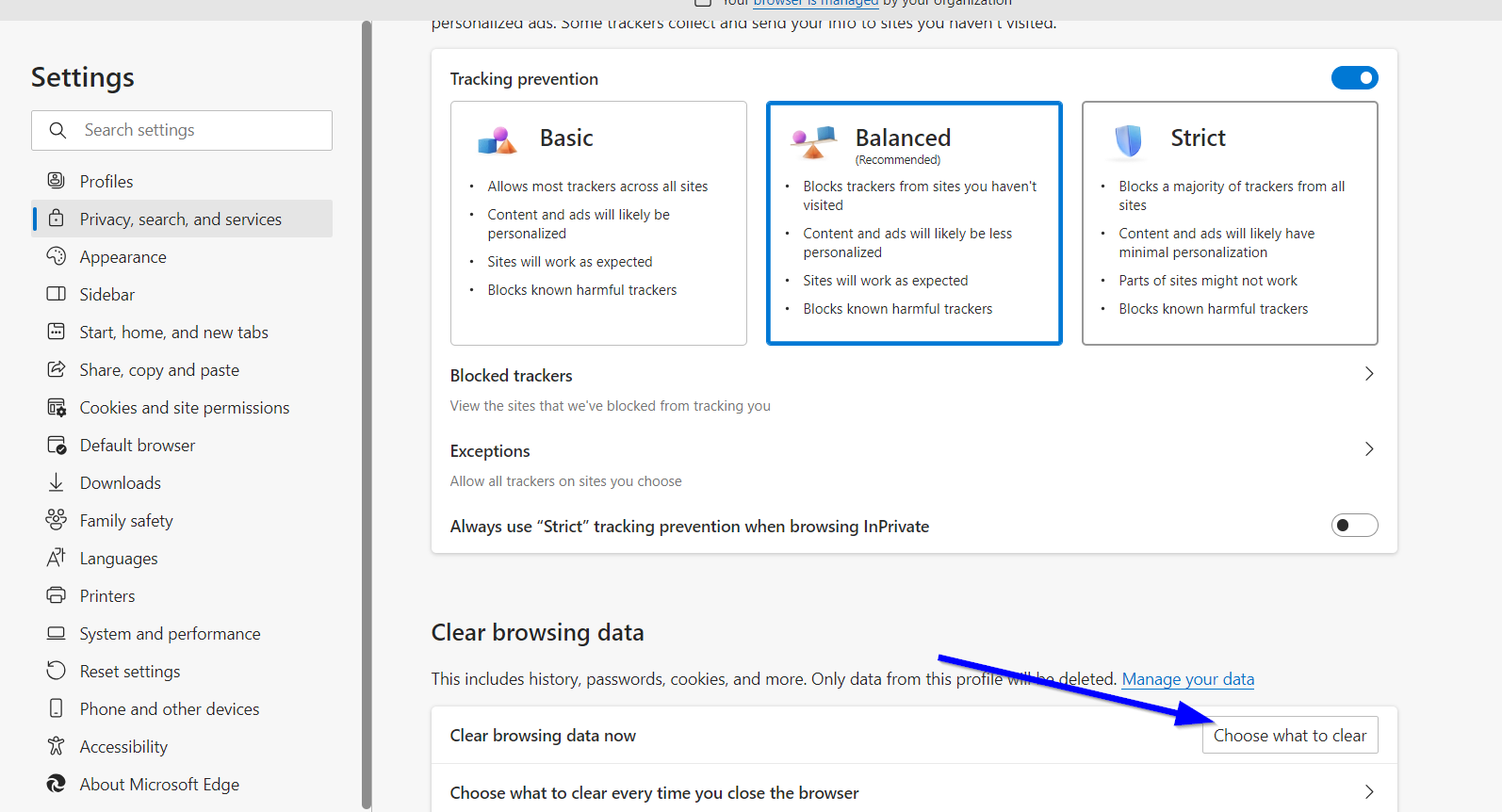
Task: Open Sidebar settings page
Action: tap(182, 294)
